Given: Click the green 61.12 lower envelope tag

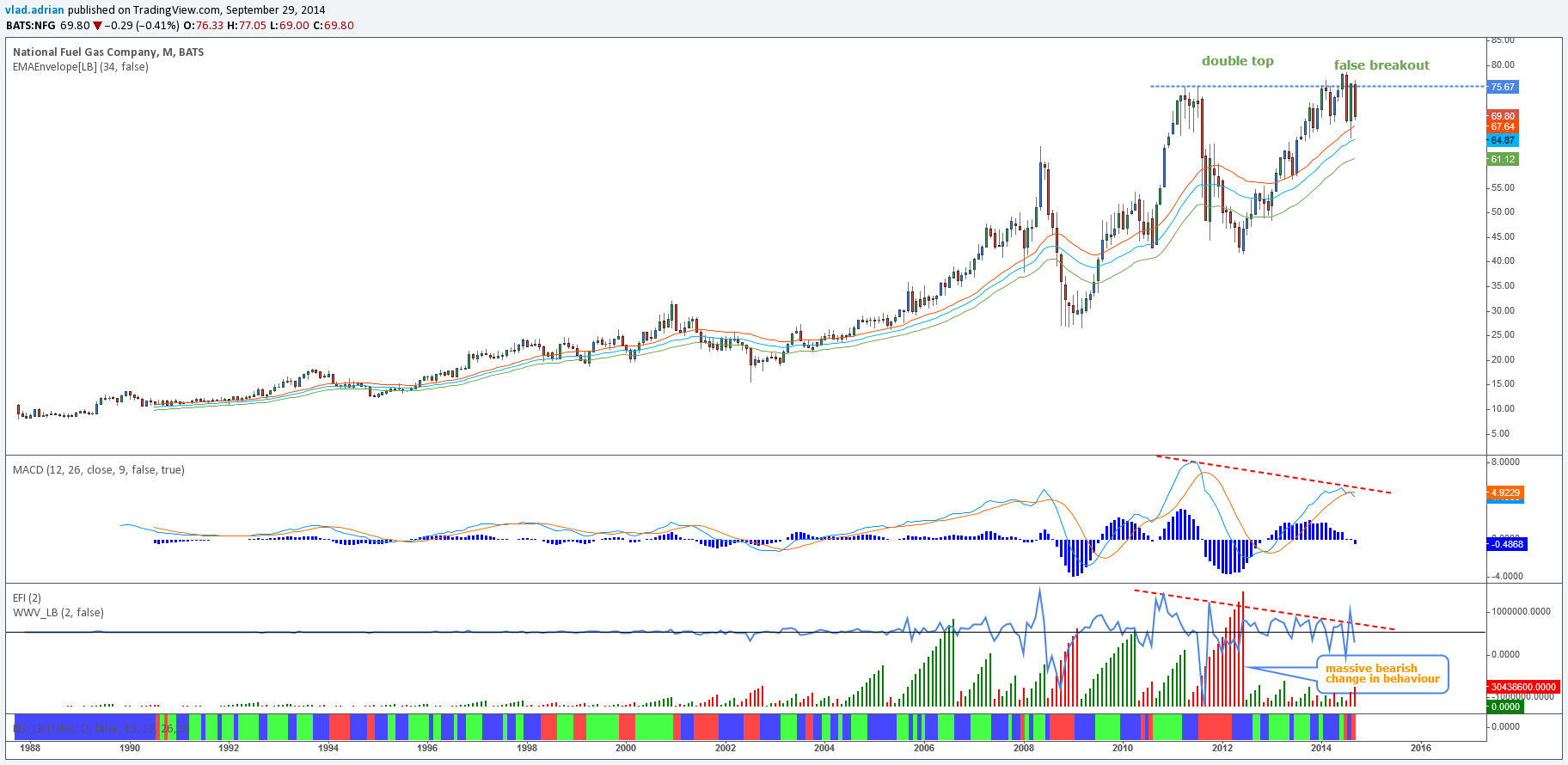Looking at the screenshot, I should point(1503,159).
